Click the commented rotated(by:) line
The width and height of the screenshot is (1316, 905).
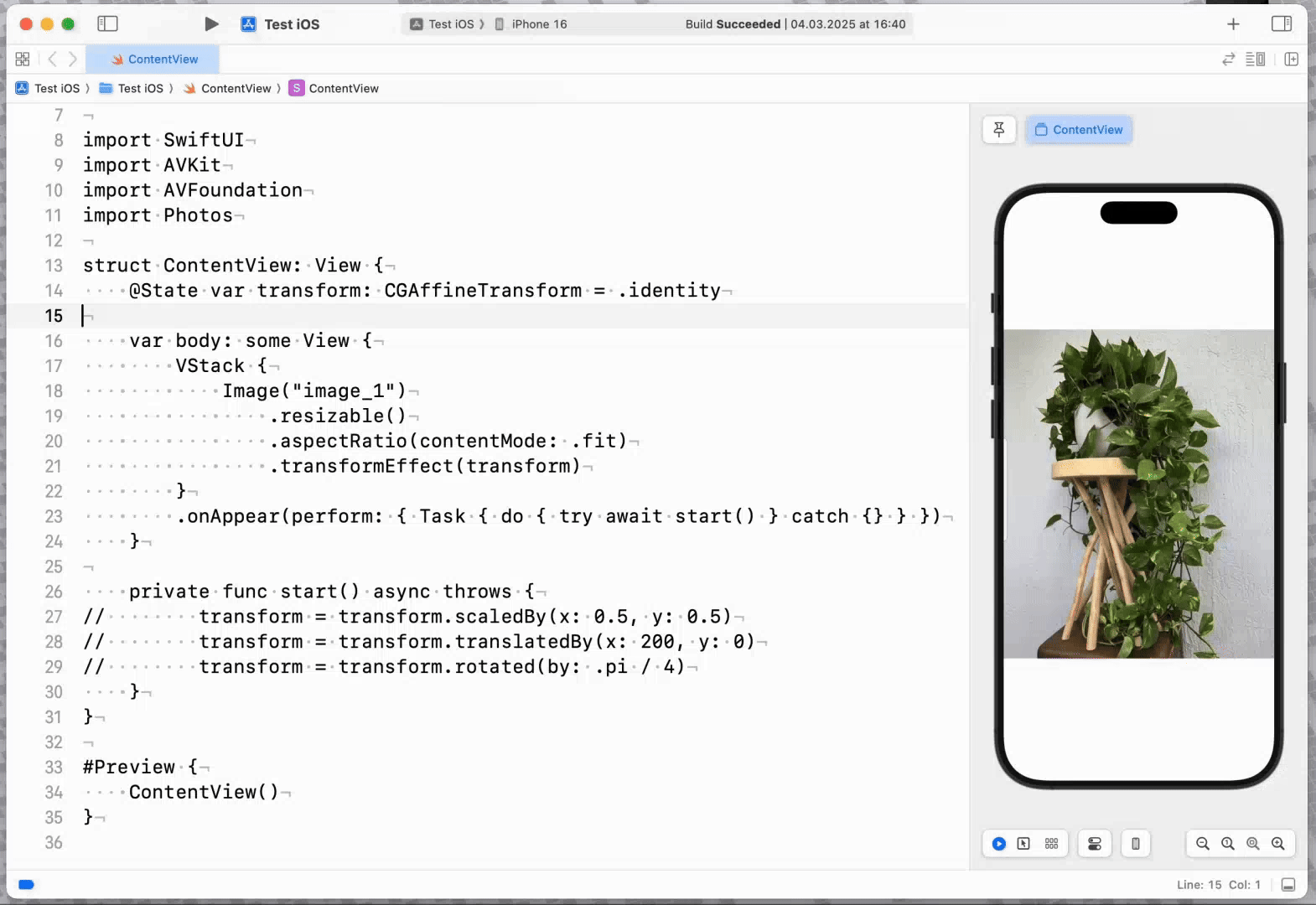click(x=384, y=667)
